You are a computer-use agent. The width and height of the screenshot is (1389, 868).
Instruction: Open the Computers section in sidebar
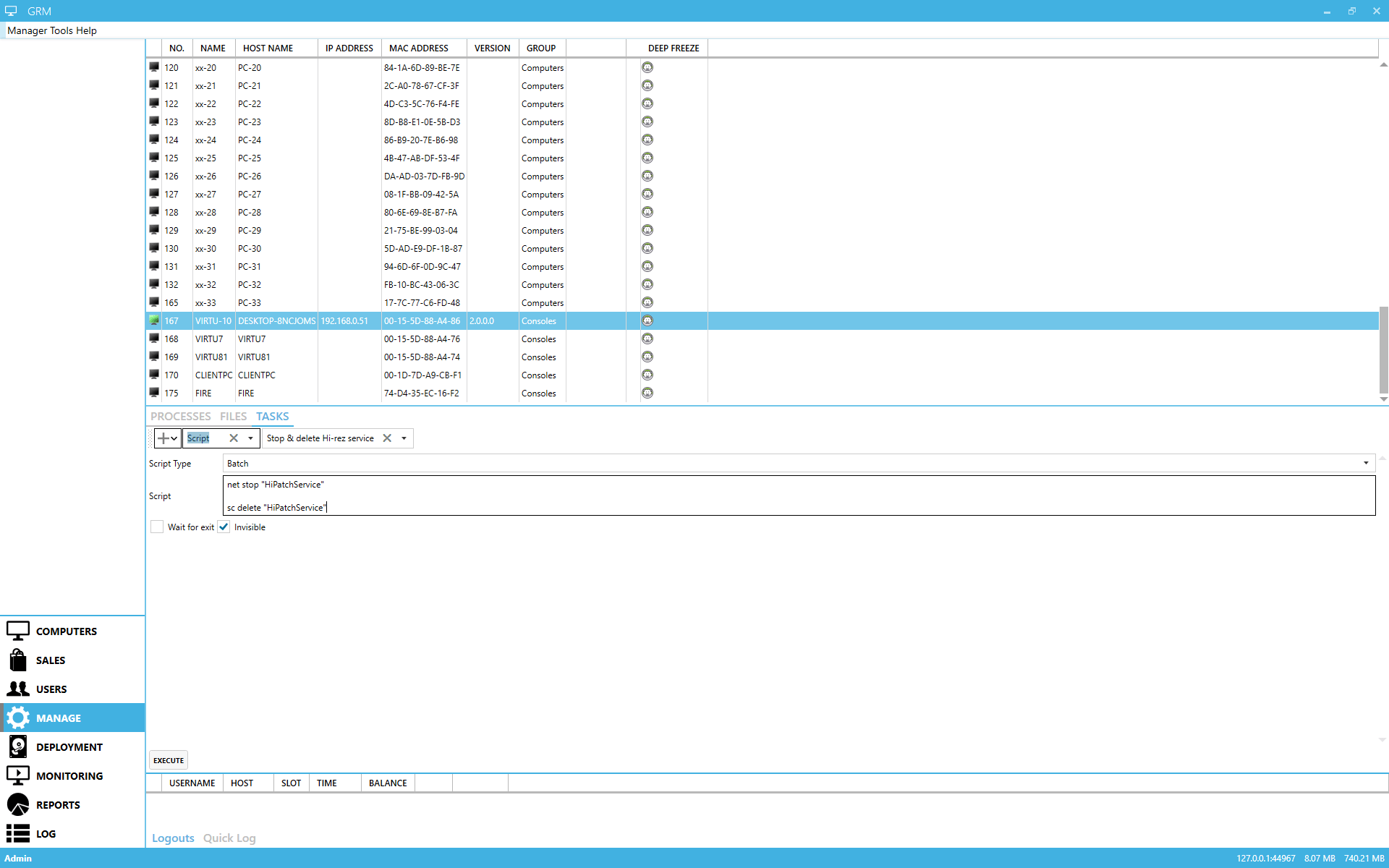click(x=65, y=631)
